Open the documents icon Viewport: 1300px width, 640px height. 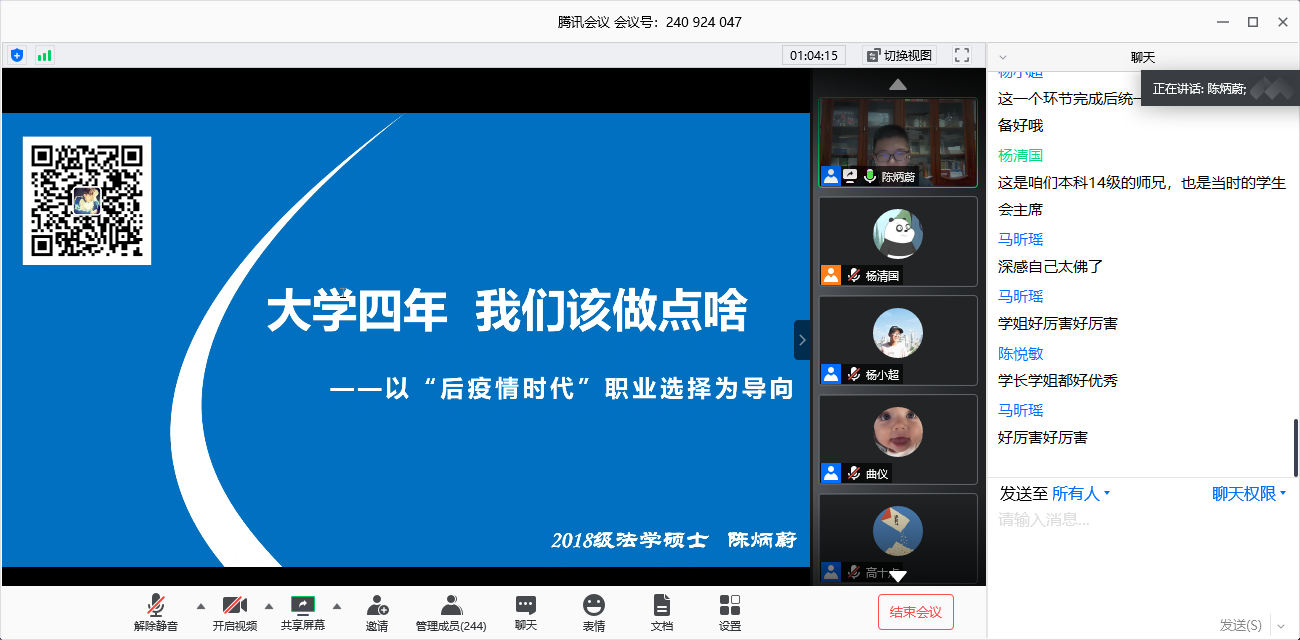click(x=661, y=612)
